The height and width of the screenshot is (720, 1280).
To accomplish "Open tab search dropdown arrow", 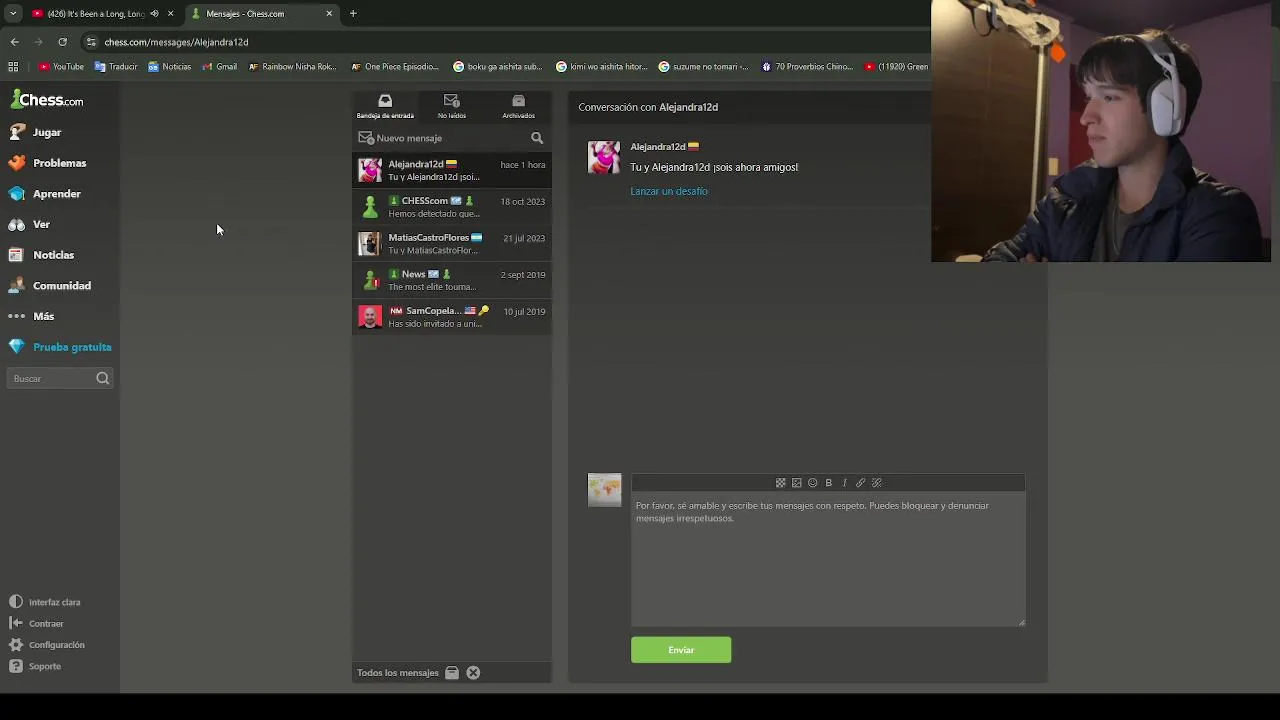I will (13, 14).
